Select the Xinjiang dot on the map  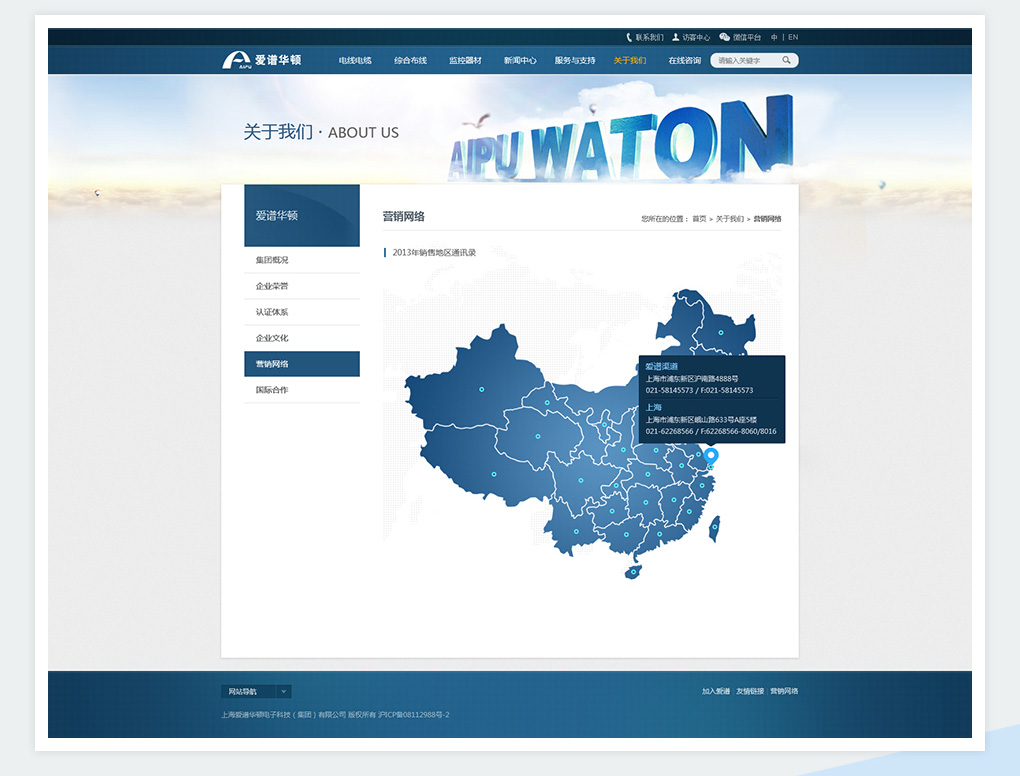click(481, 389)
